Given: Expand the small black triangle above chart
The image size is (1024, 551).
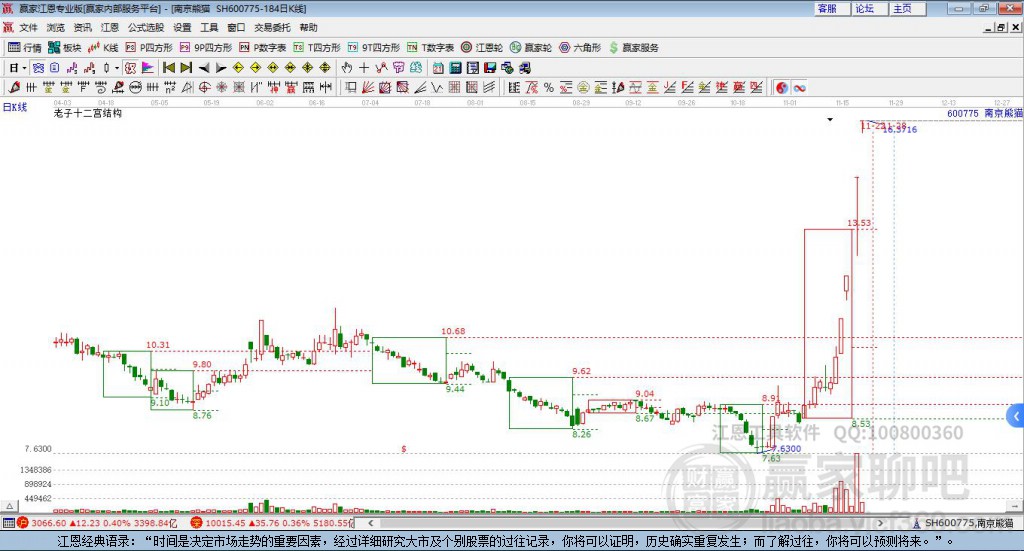Looking at the screenshot, I should click(x=830, y=119).
